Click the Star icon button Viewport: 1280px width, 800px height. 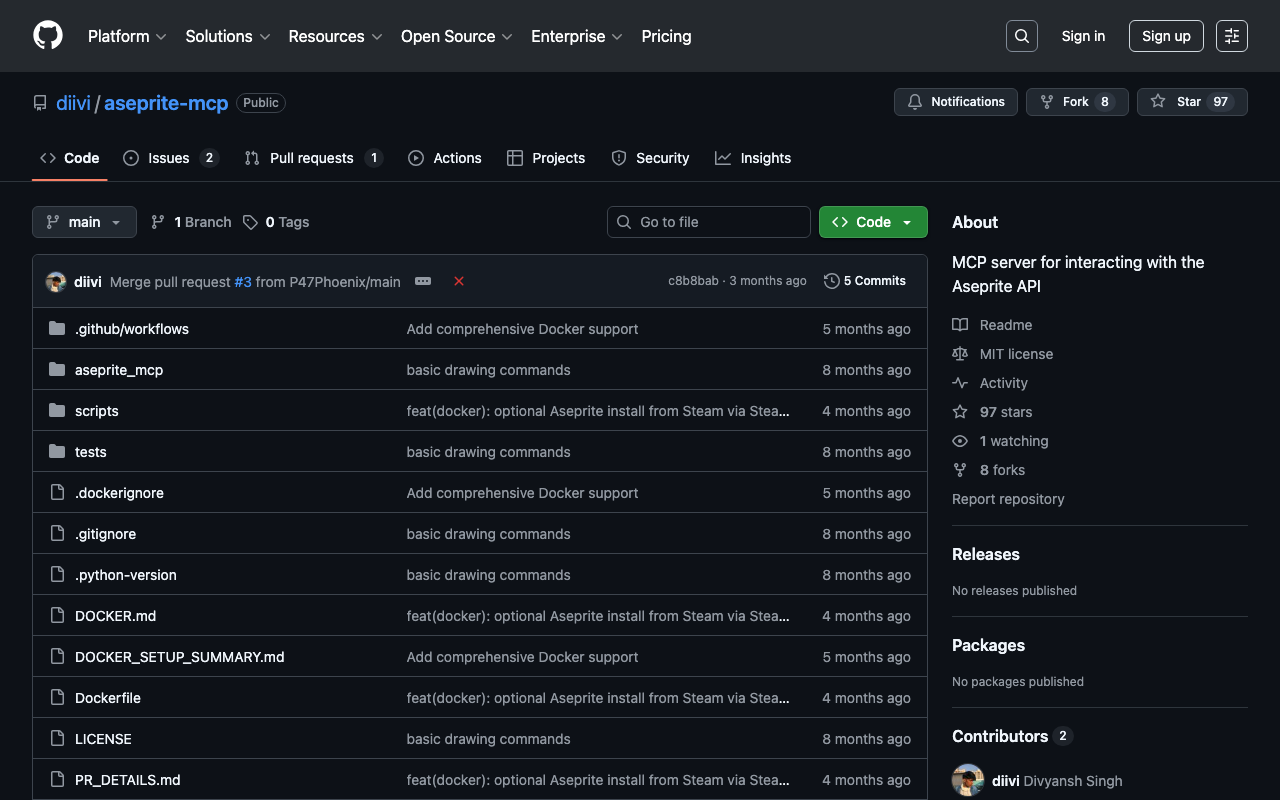(1191, 102)
